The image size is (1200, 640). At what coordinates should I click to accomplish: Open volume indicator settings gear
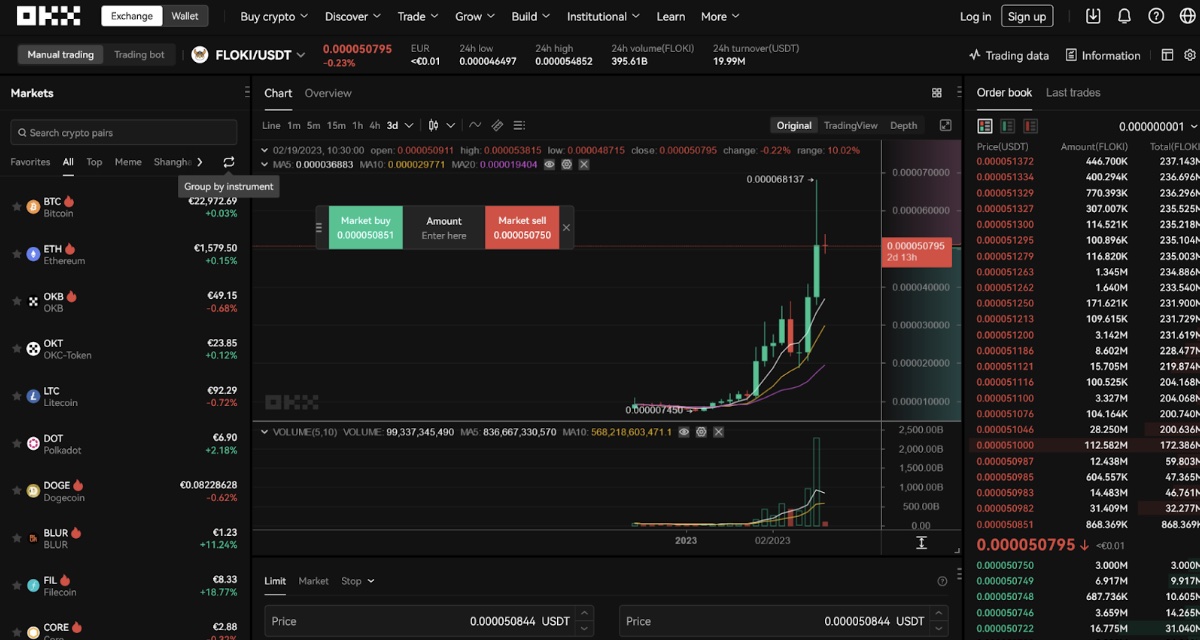coord(701,432)
